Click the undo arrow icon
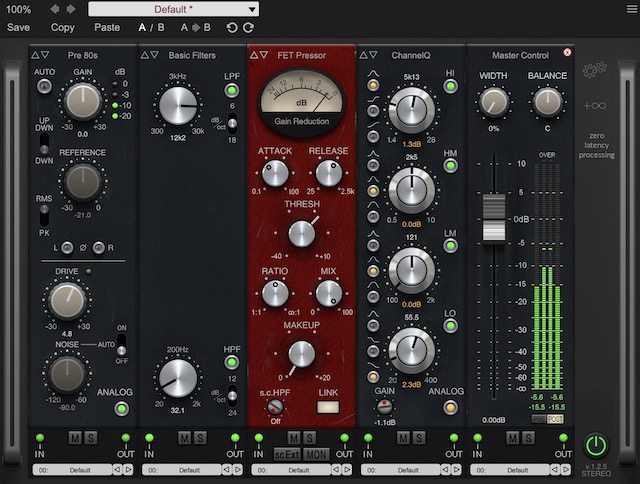 click(x=233, y=27)
